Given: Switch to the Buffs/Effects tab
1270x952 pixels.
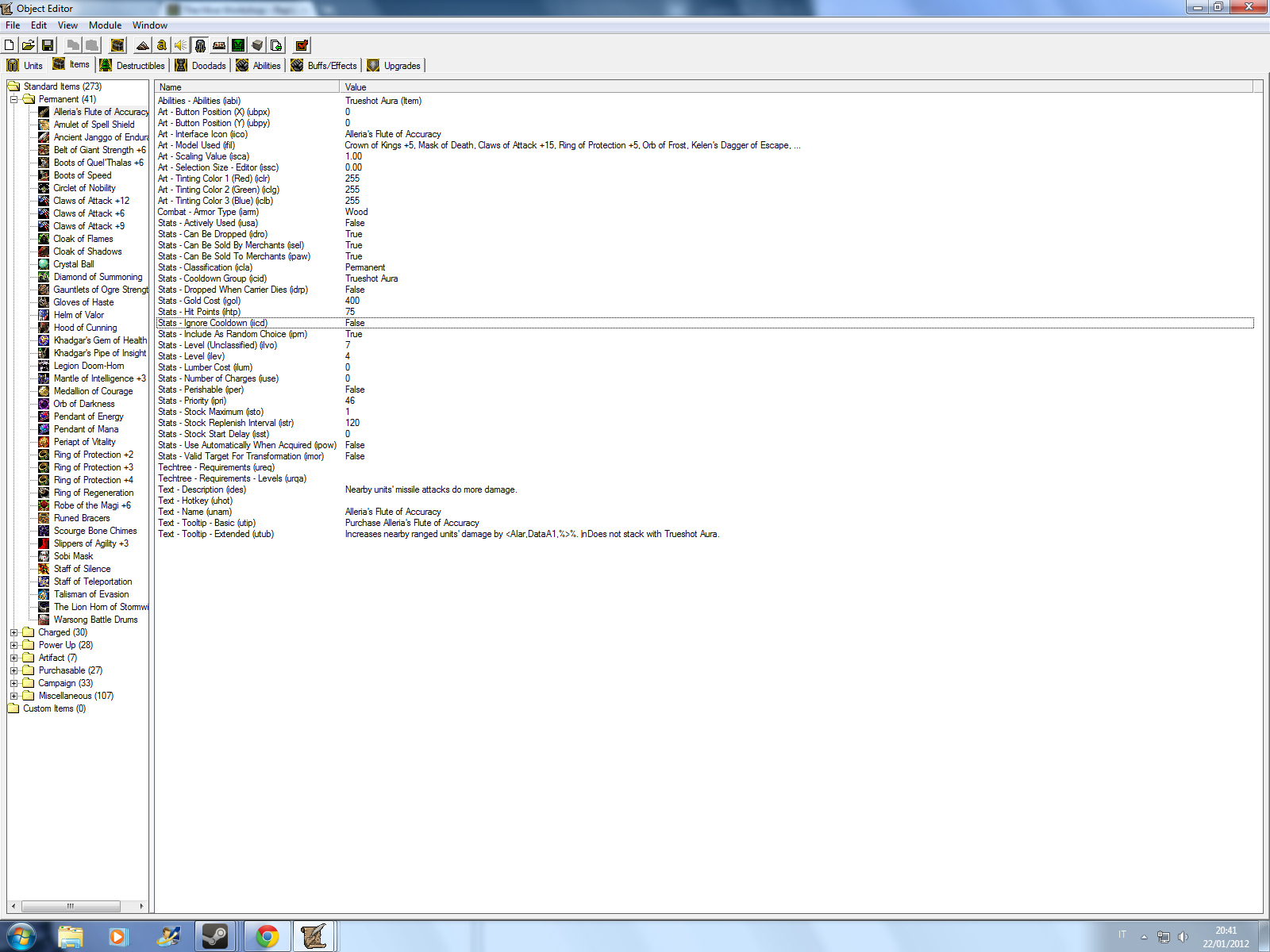Looking at the screenshot, I should (325, 65).
